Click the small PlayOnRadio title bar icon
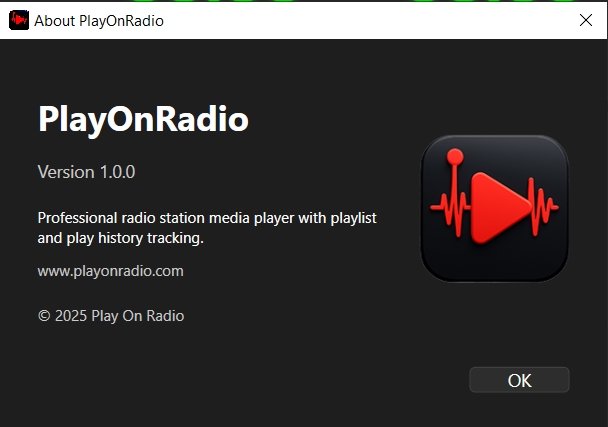 [19, 20]
